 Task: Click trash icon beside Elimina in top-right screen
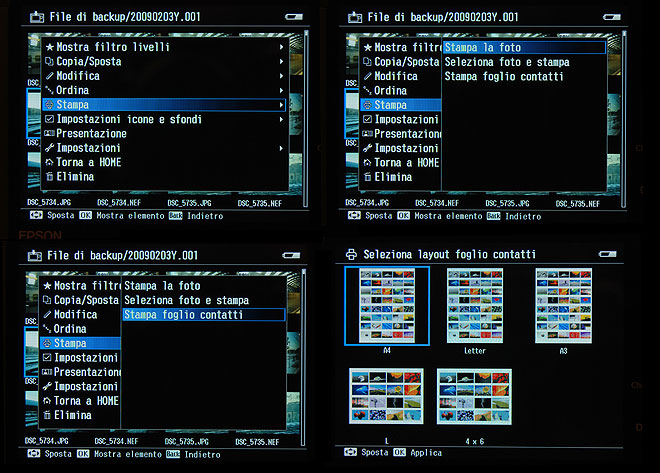coord(368,177)
